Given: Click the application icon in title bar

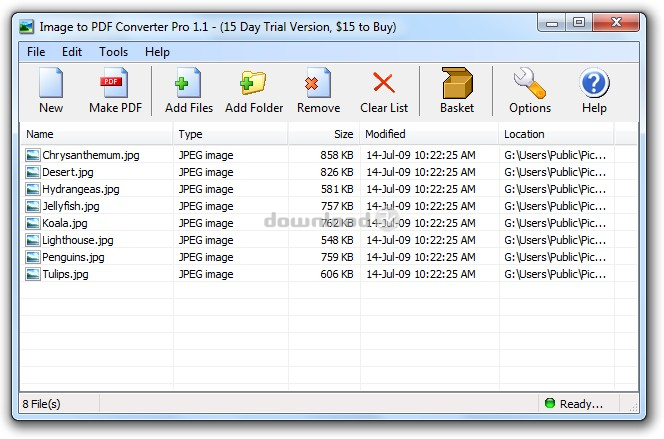Looking at the screenshot, I should click(x=27, y=27).
